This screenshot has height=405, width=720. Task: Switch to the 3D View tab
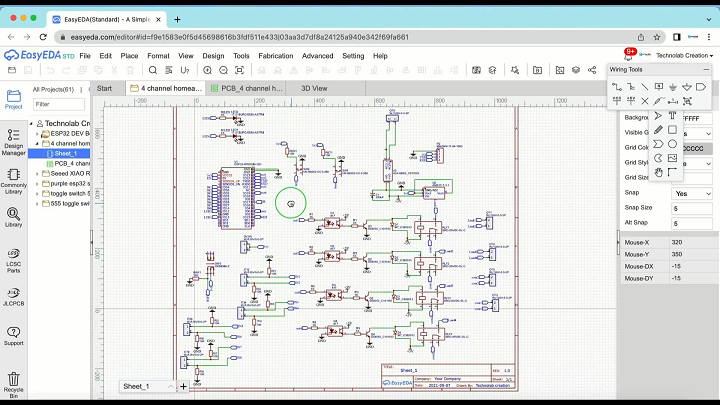point(314,88)
